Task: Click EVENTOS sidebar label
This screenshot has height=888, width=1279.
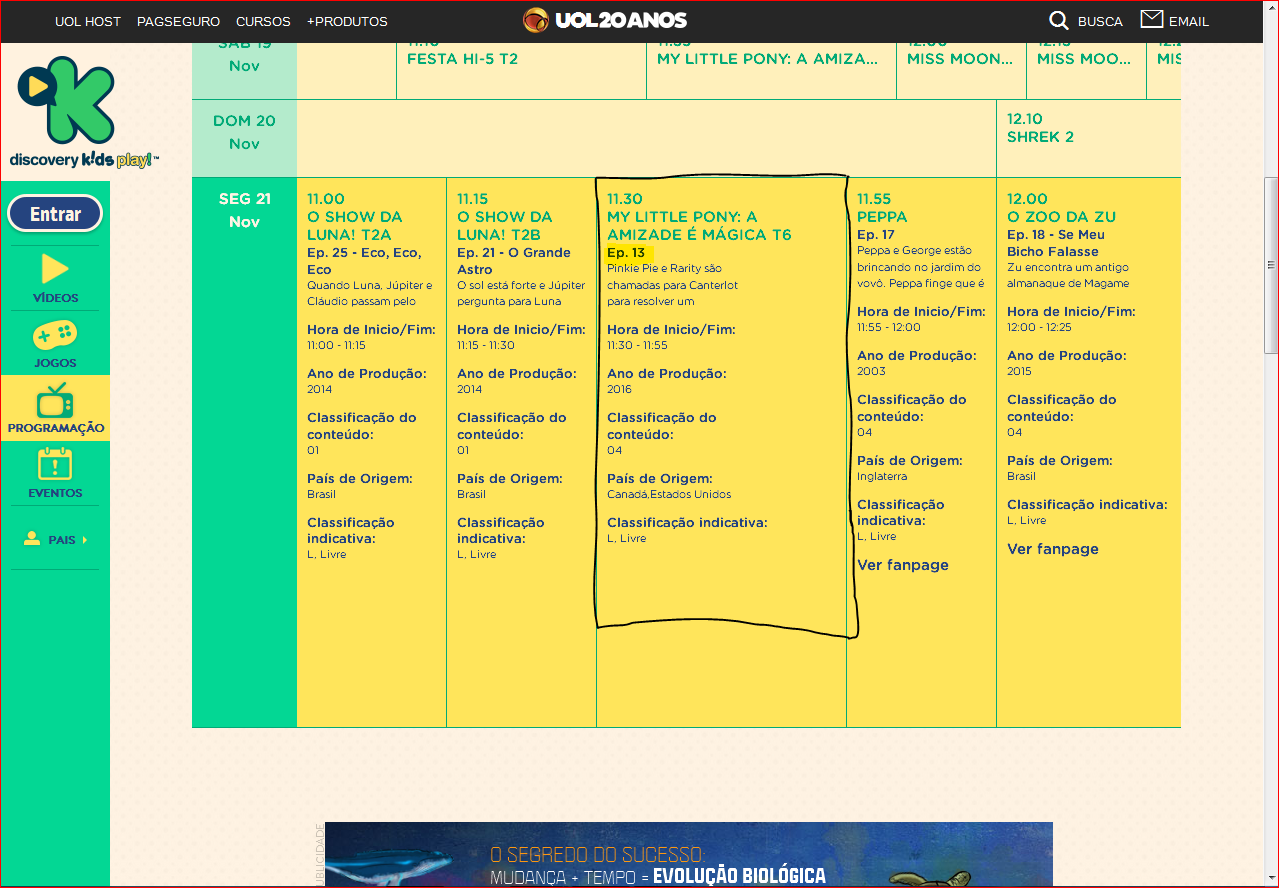Action: (x=55, y=493)
